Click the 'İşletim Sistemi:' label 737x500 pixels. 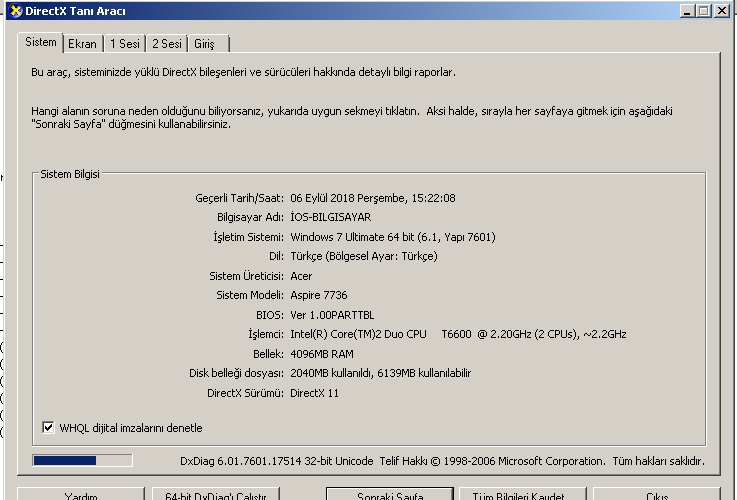[x=249, y=237]
